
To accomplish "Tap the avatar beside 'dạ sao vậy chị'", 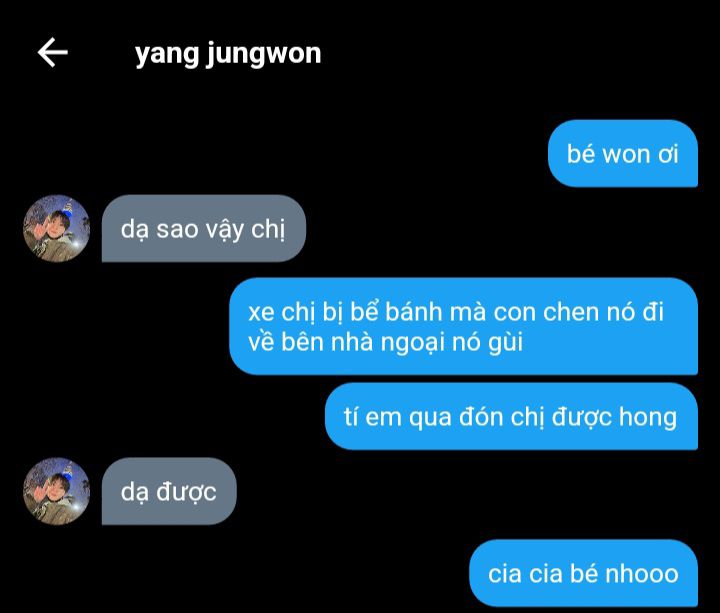I will tap(56, 228).
